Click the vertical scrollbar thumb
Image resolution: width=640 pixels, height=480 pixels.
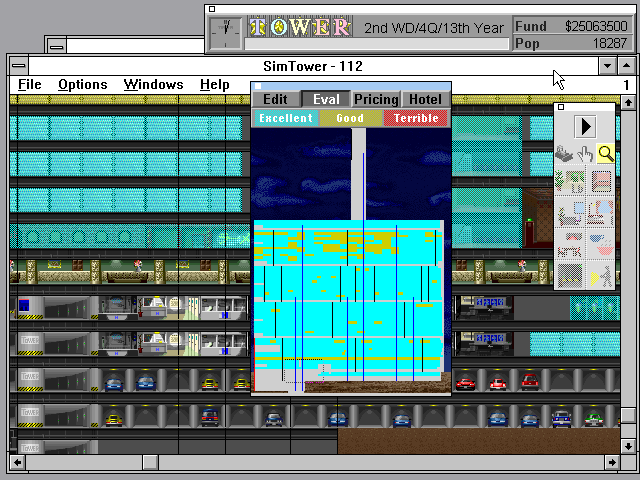628,416
